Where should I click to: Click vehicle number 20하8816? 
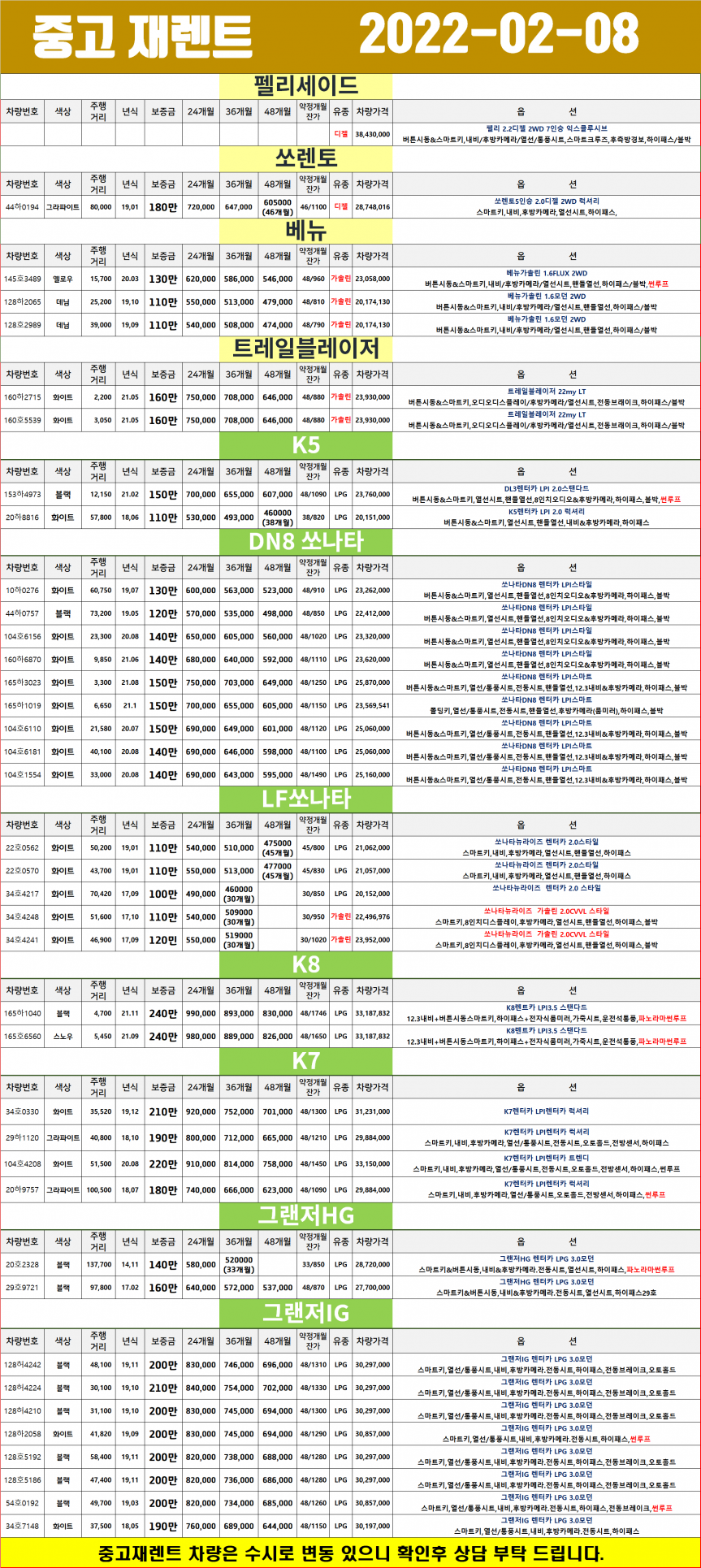pyautogui.click(x=22, y=517)
